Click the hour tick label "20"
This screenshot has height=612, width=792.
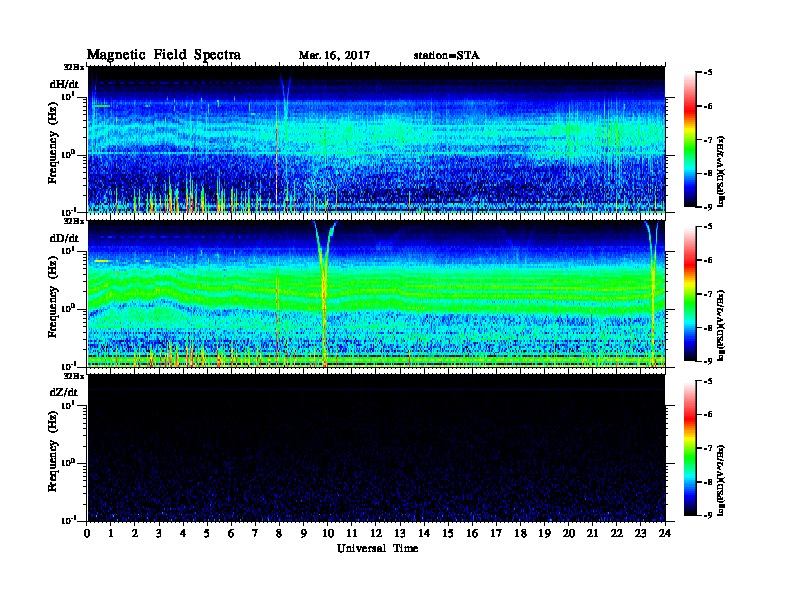pos(568,533)
